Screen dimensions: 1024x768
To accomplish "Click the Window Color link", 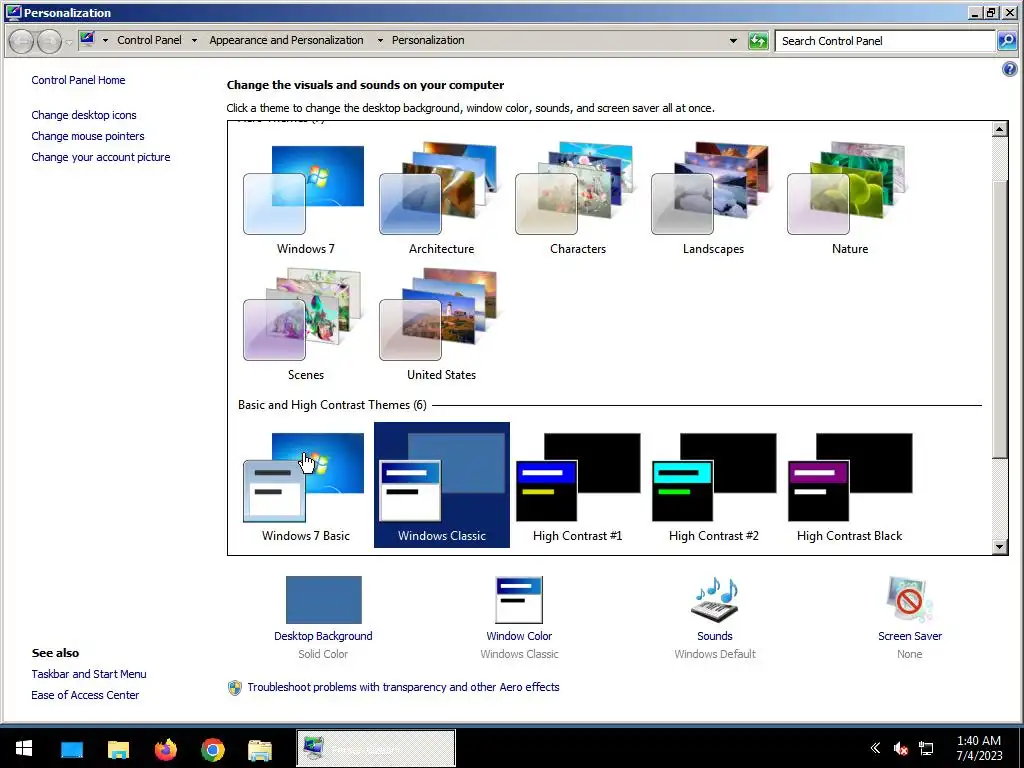I will point(519,636).
